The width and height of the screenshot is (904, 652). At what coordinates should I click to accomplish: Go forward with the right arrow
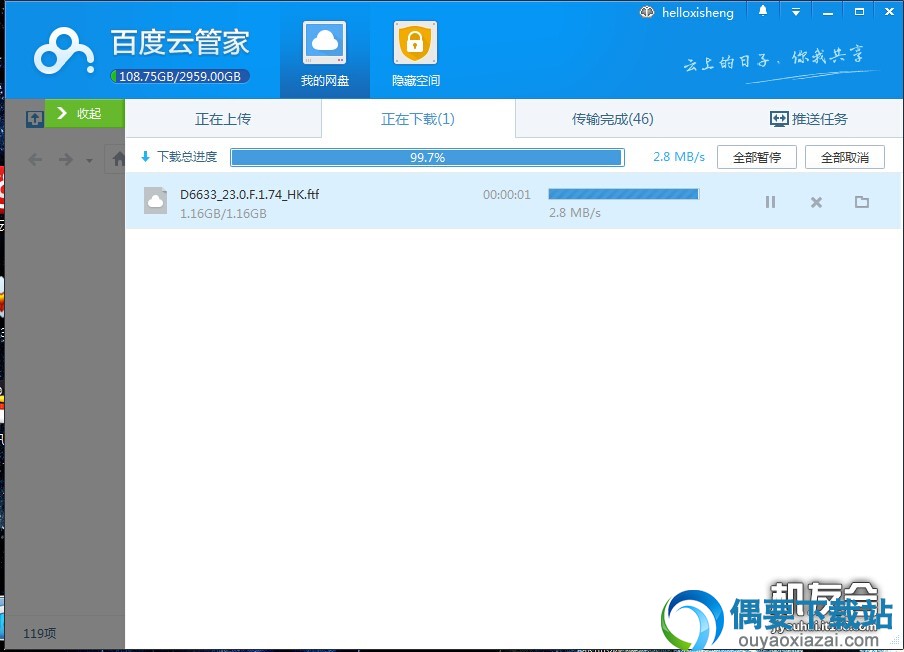pyautogui.click(x=66, y=159)
